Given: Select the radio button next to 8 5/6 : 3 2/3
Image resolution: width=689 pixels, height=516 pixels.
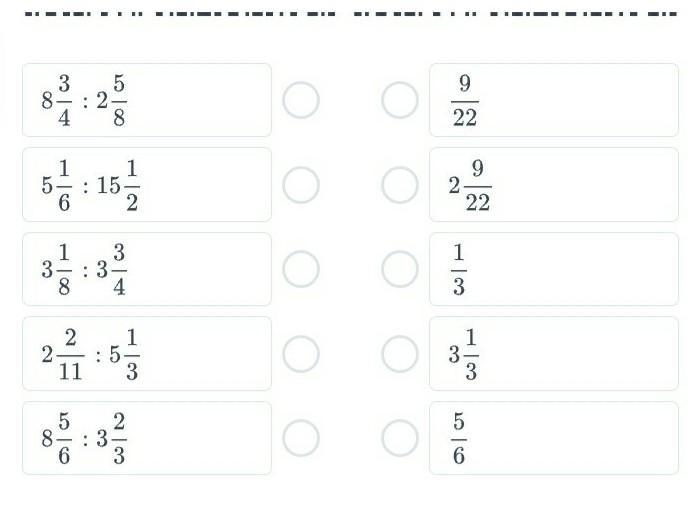Looking at the screenshot, I should (x=301, y=437).
